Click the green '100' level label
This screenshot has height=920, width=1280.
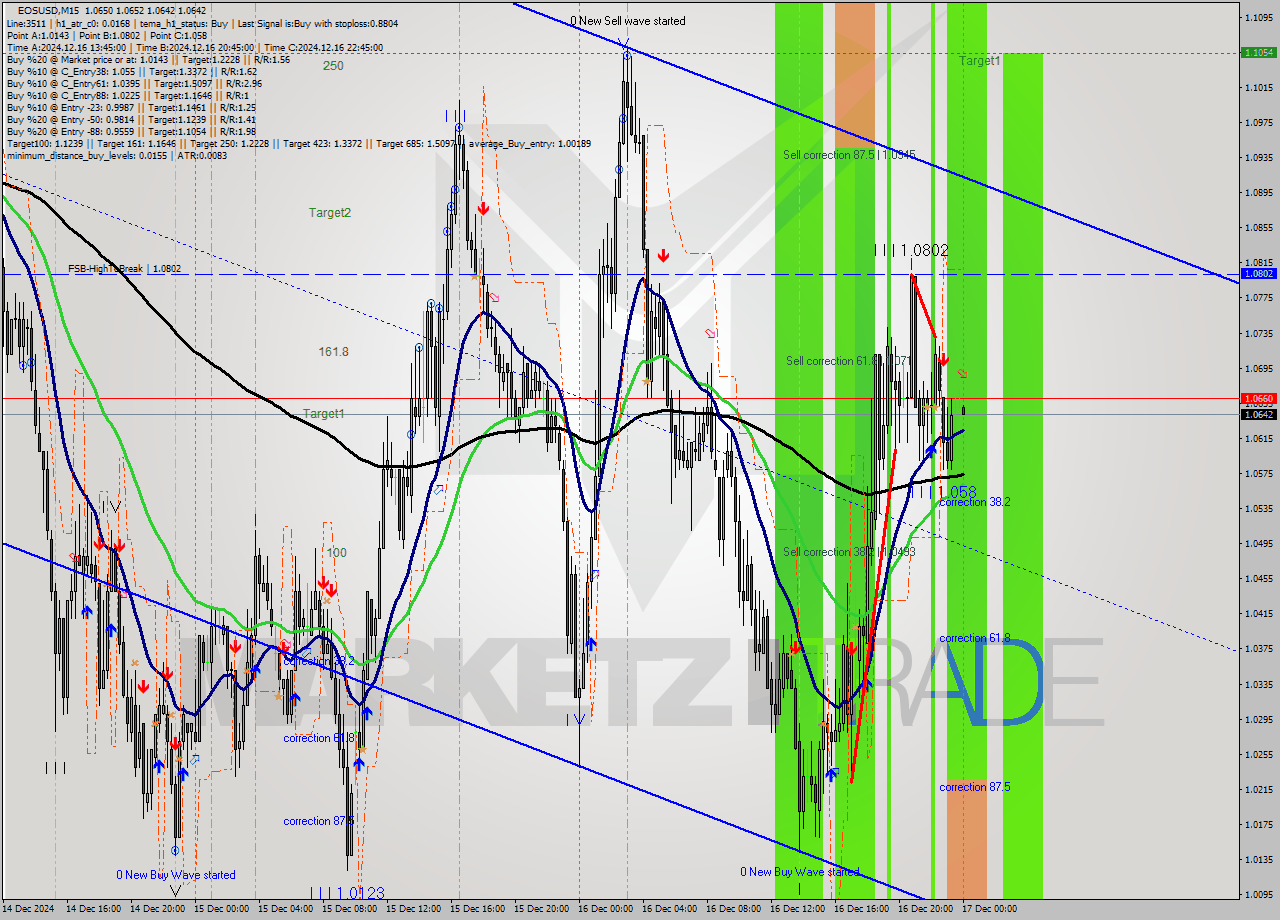336,553
